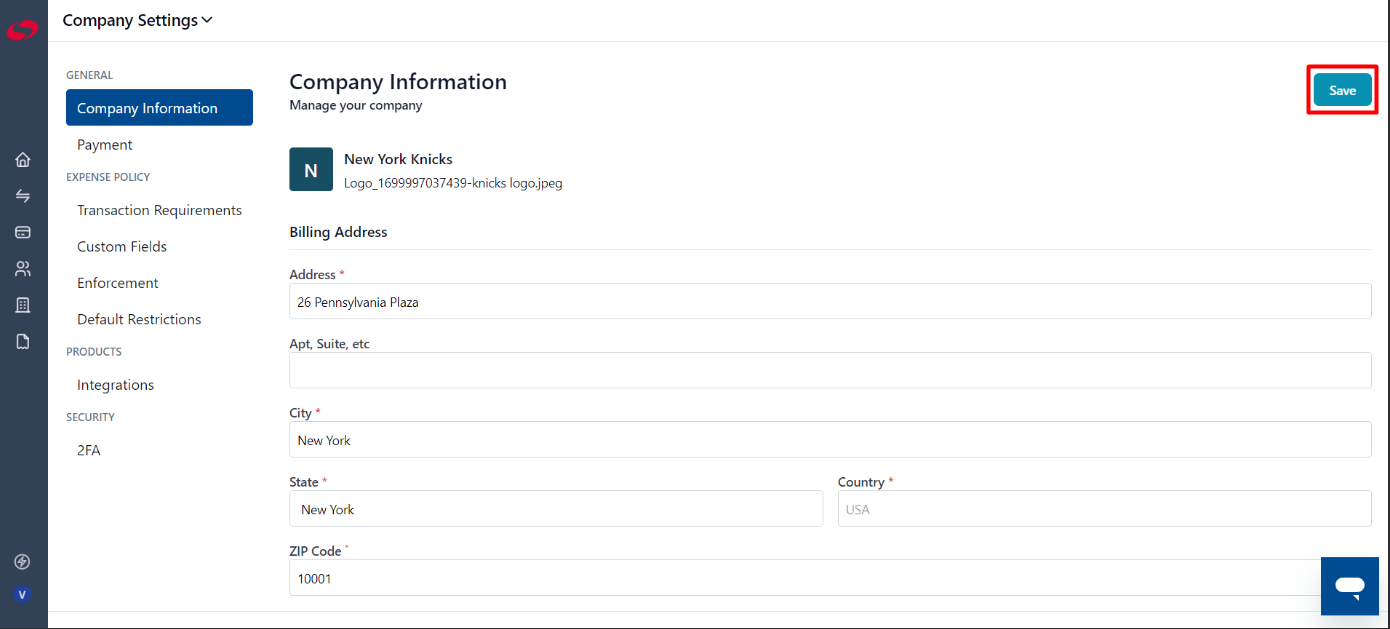The width and height of the screenshot is (1390, 629).
Task: Open Transaction Requirements settings
Action: 159,210
